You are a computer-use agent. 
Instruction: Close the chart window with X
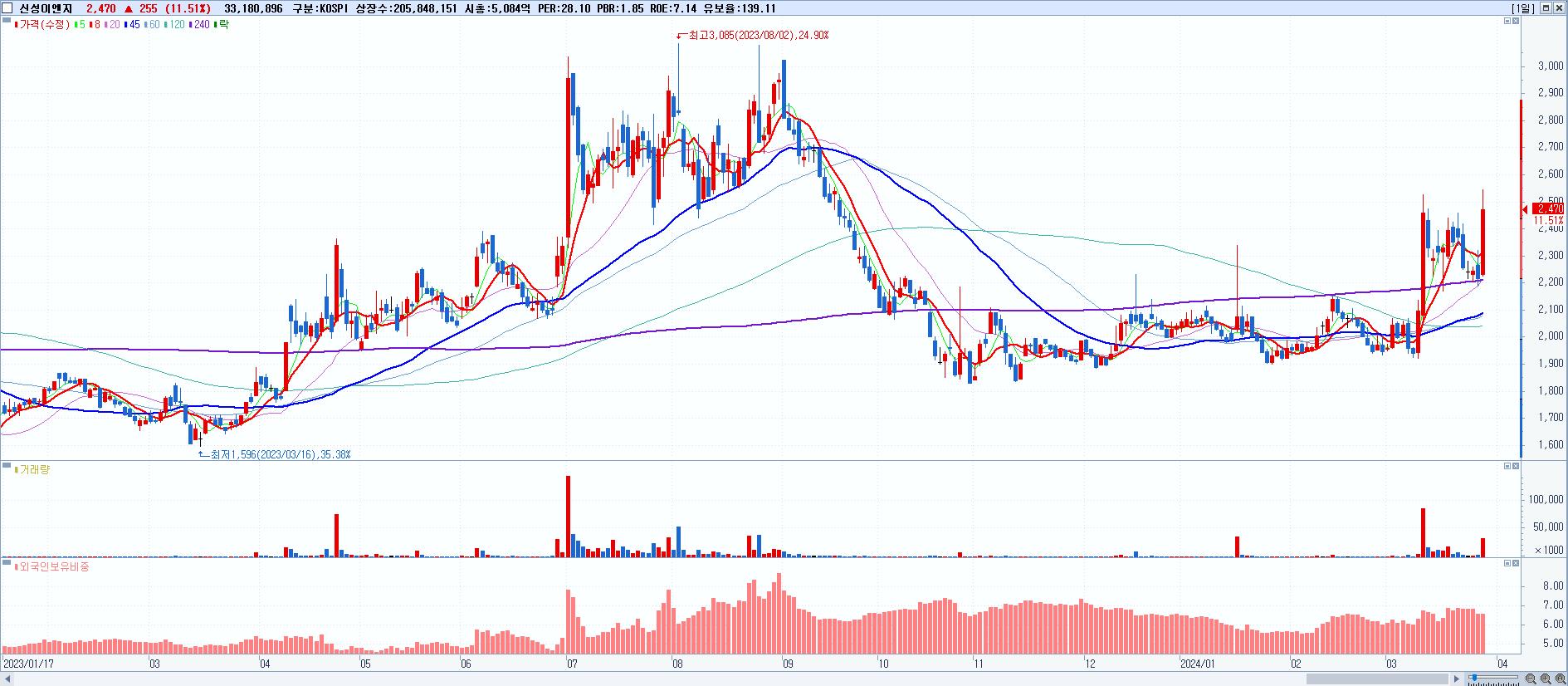[1559, 8]
